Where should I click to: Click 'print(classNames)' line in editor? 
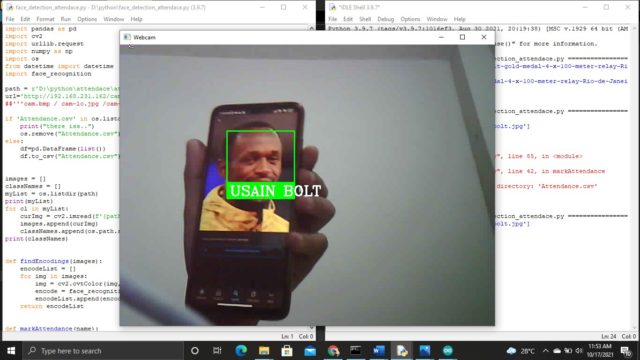tap(36, 239)
